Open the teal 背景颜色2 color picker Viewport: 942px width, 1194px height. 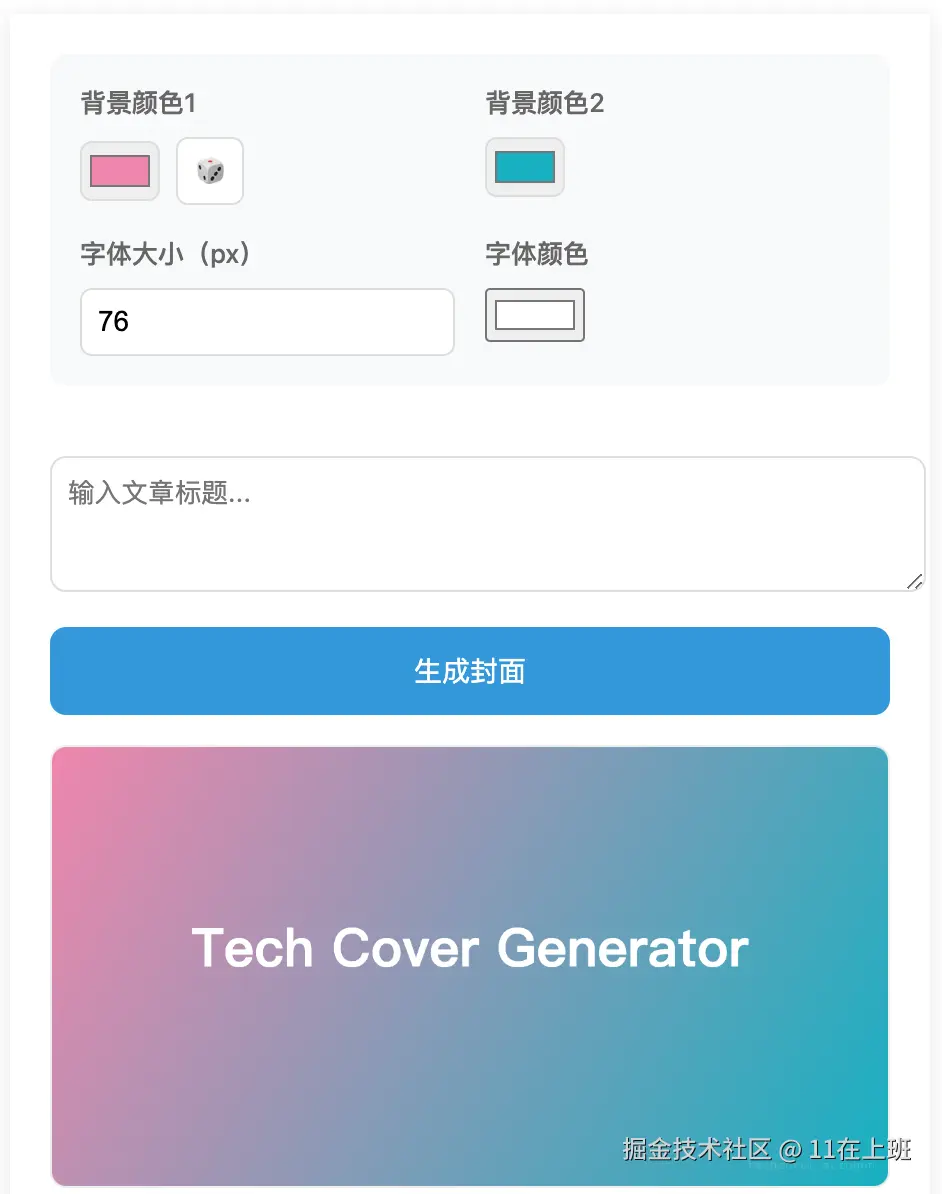click(525, 167)
